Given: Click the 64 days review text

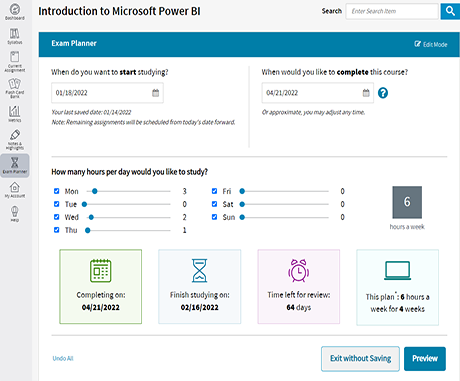Looking at the screenshot, I should [299, 307].
